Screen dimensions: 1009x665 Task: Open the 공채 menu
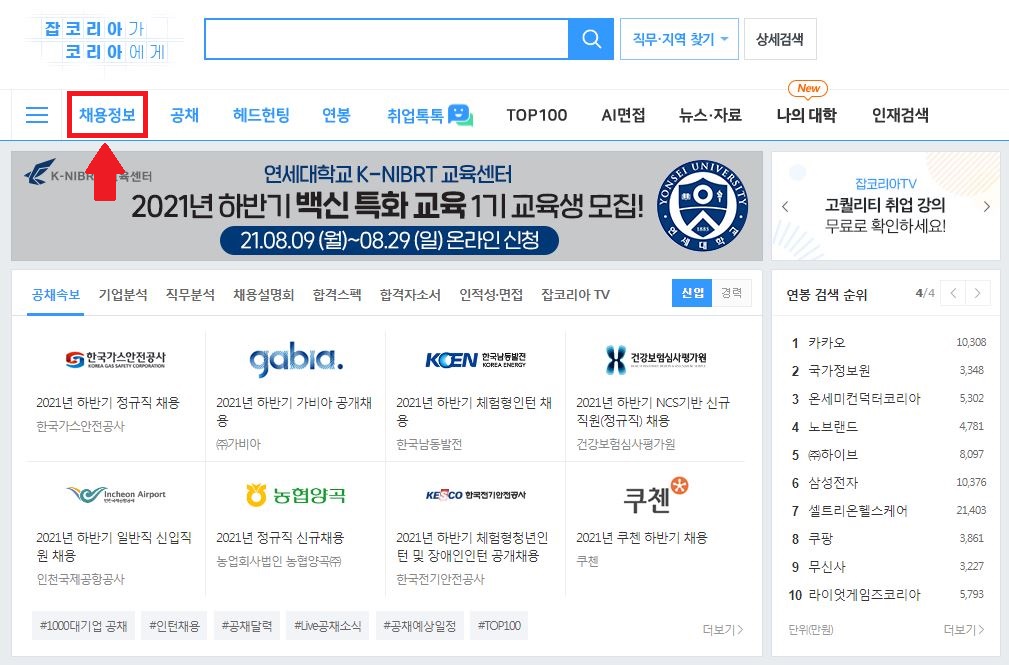click(184, 115)
